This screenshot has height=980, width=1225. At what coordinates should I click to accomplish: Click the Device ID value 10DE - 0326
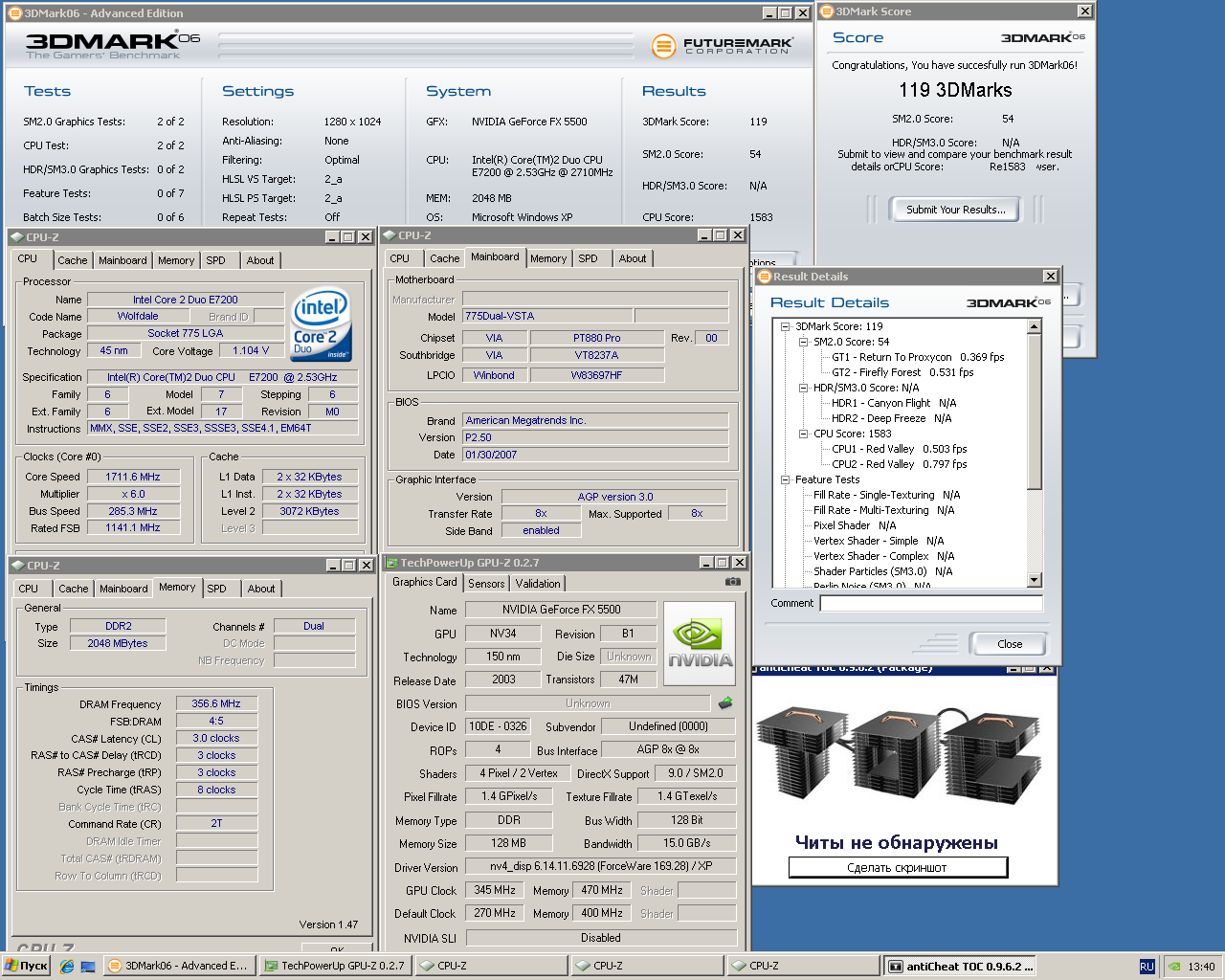point(498,726)
